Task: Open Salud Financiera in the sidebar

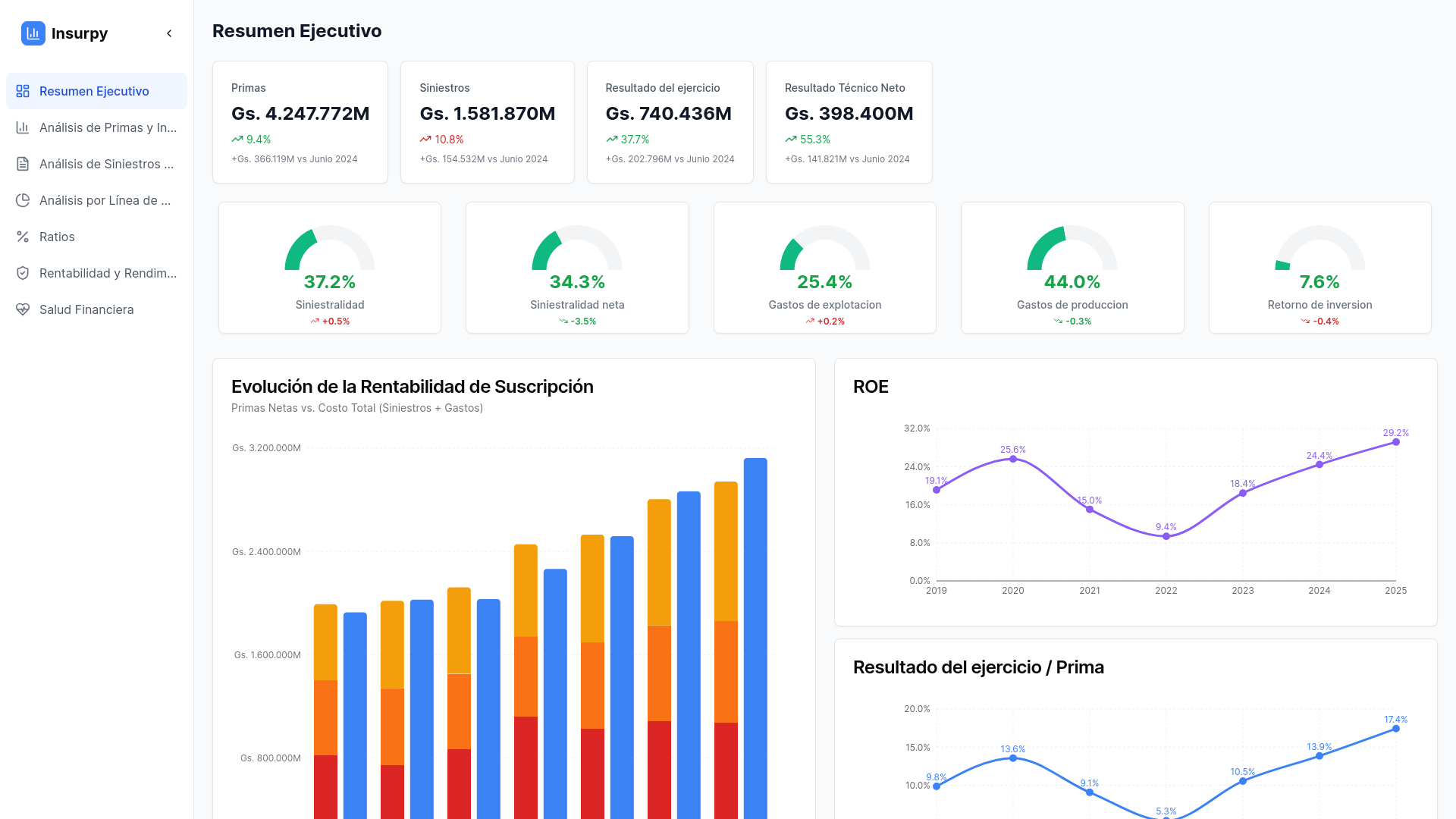Action: (x=96, y=309)
